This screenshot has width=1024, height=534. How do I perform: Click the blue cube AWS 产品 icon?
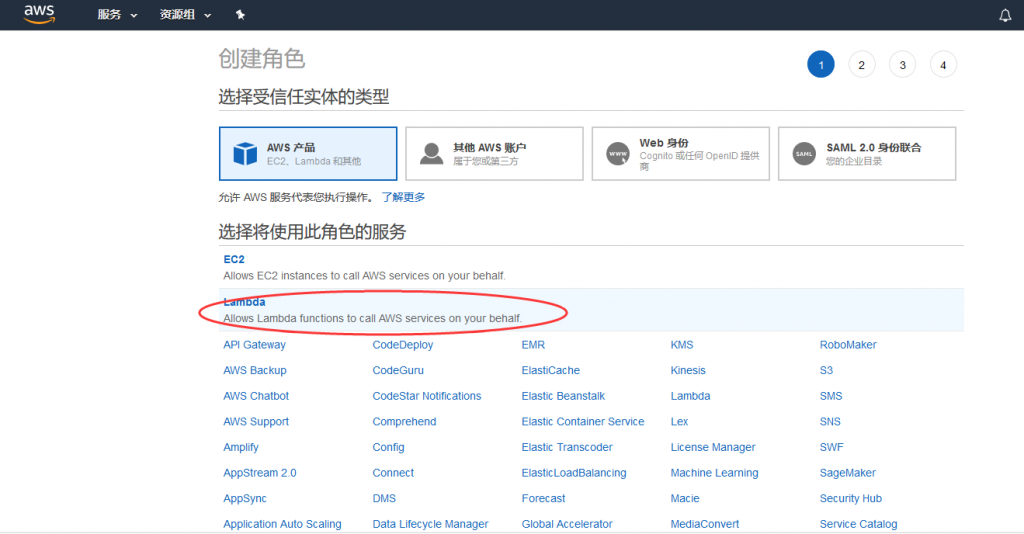pos(245,153)
